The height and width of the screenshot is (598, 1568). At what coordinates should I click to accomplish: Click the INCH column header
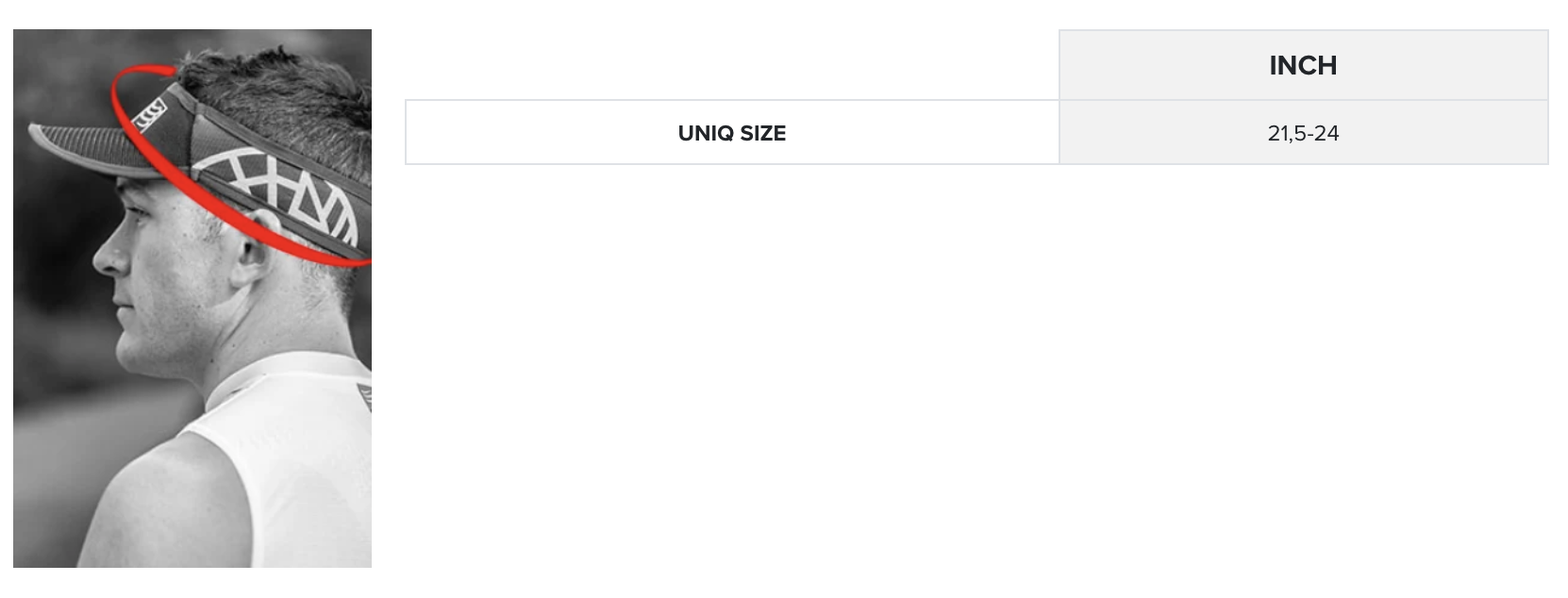tap(1303, 65)
